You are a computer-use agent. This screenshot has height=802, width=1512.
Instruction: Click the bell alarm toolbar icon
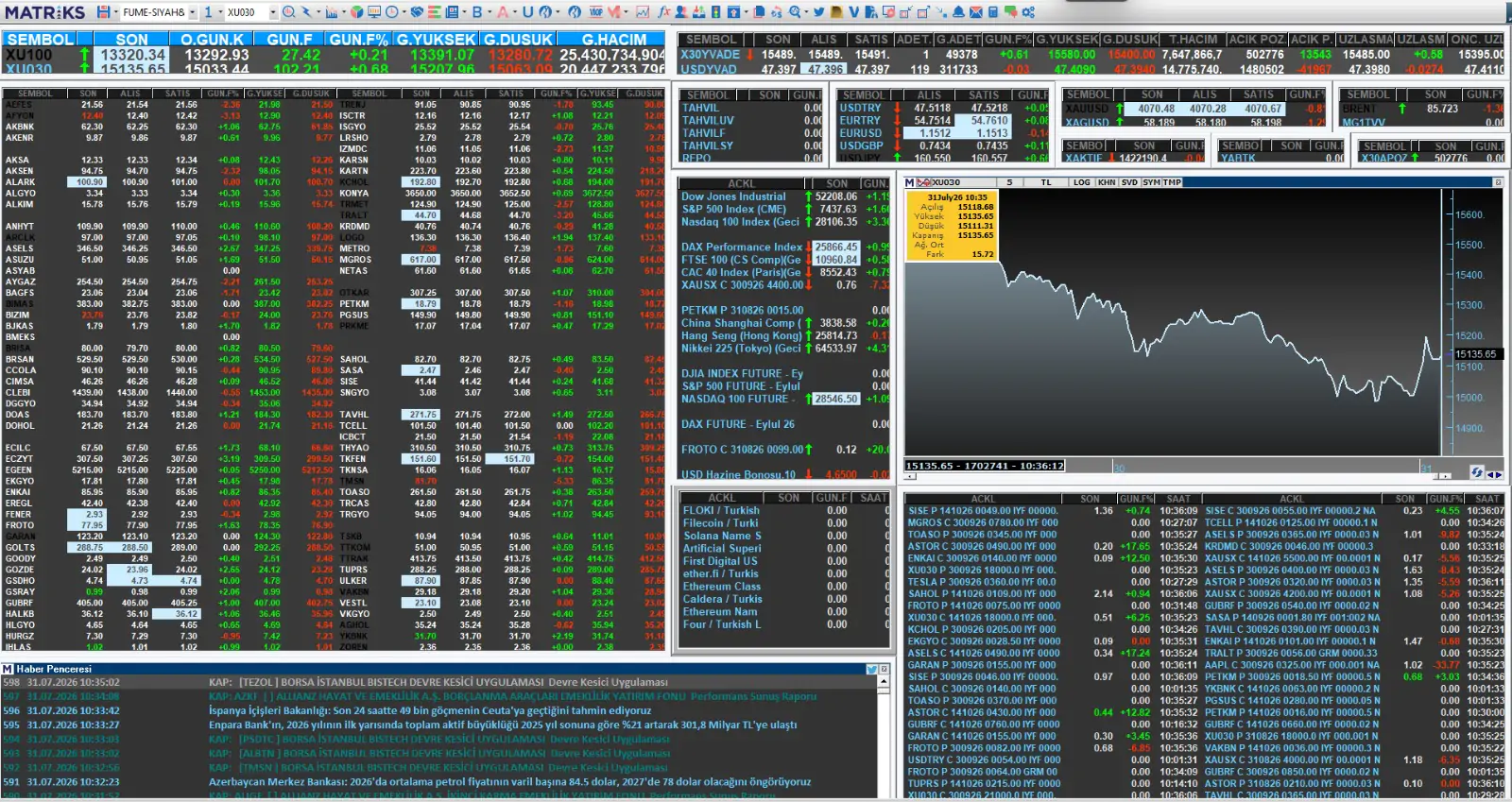958,12
